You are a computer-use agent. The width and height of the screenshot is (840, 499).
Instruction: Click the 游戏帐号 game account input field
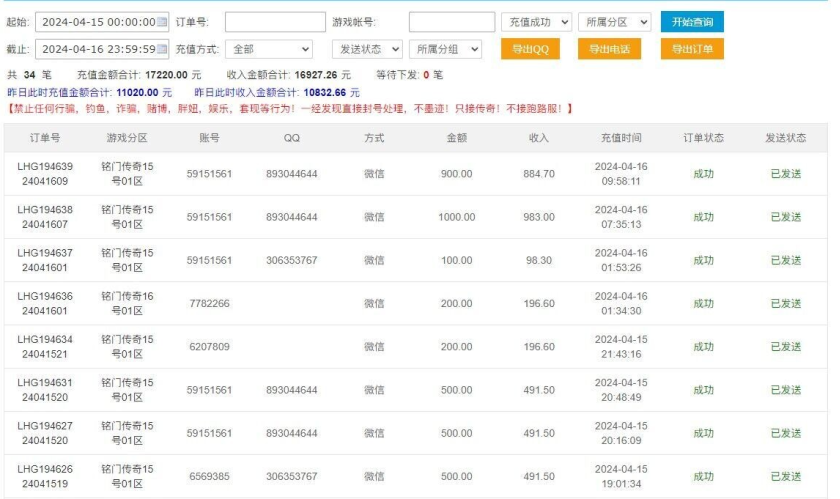[x=451, y=22]
